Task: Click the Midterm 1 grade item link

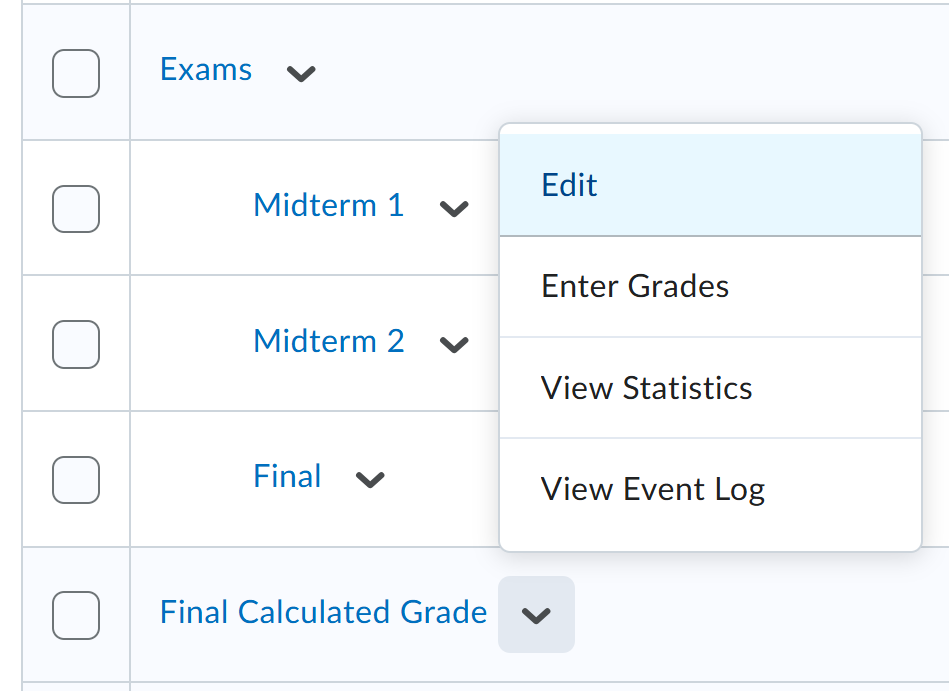Action: pyautogui.click(x=328, y=205)
